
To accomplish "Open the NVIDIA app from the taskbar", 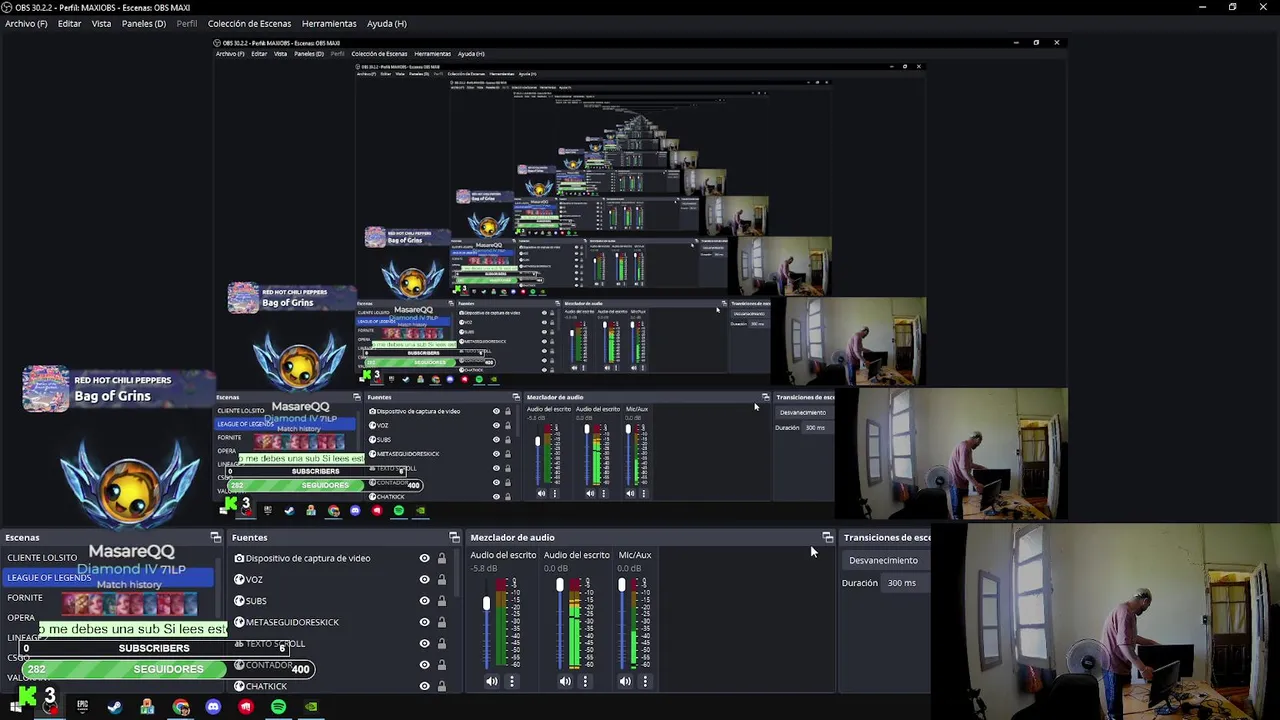I will click(311, 707).
